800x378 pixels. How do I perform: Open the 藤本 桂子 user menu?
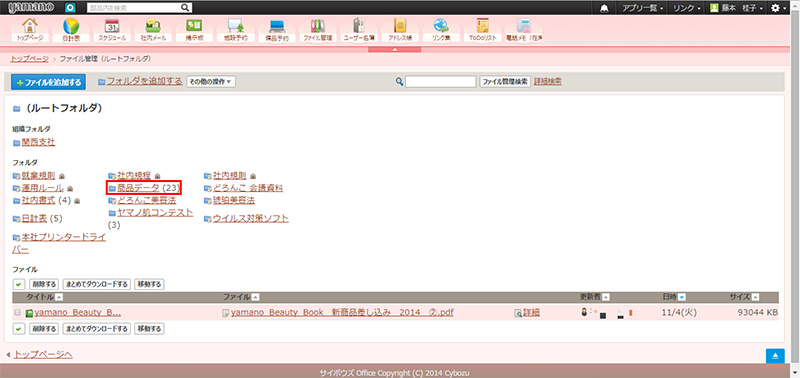coord(737,8)
